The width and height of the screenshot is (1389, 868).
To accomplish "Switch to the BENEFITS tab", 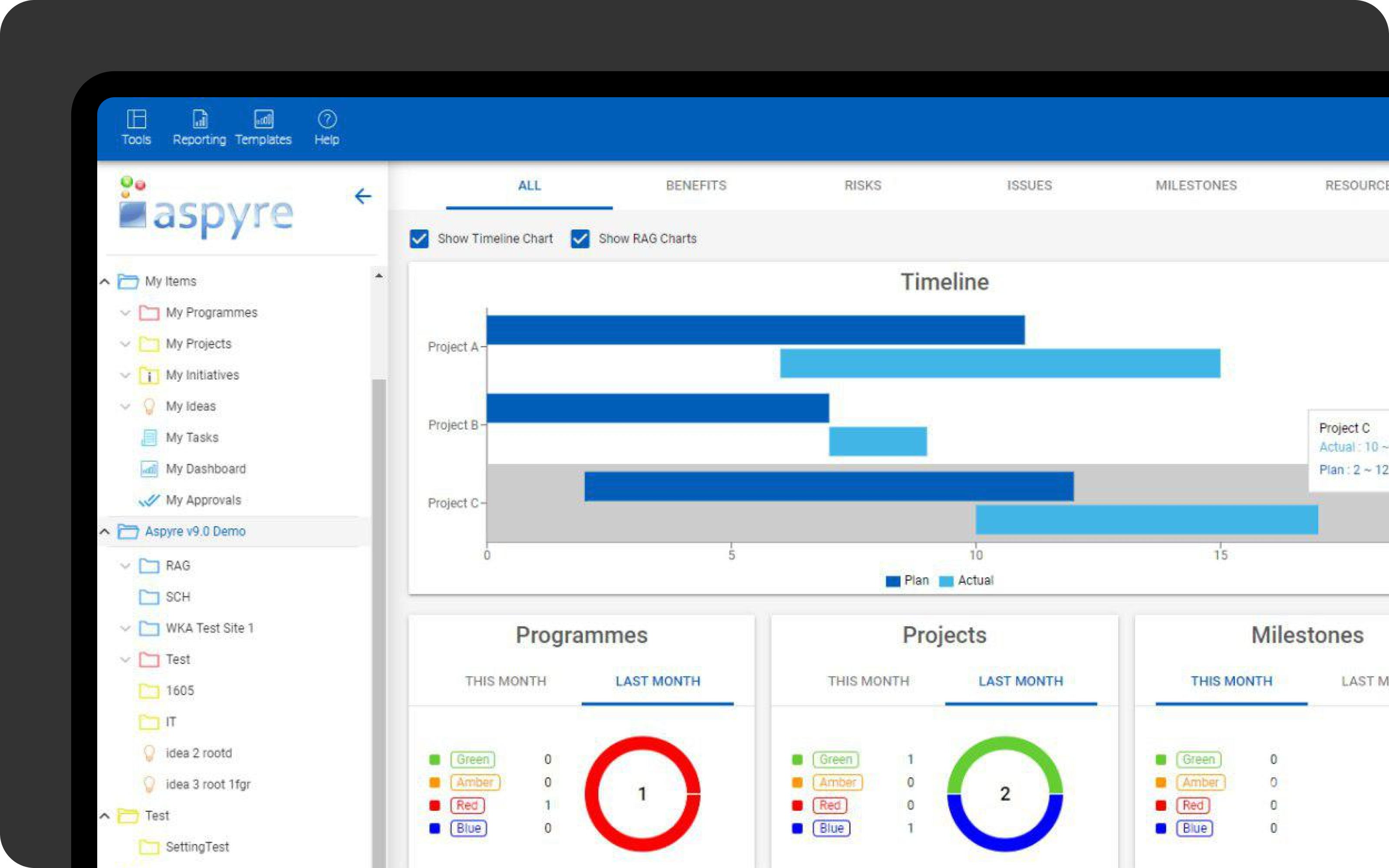I will click(x=696, y=185).
